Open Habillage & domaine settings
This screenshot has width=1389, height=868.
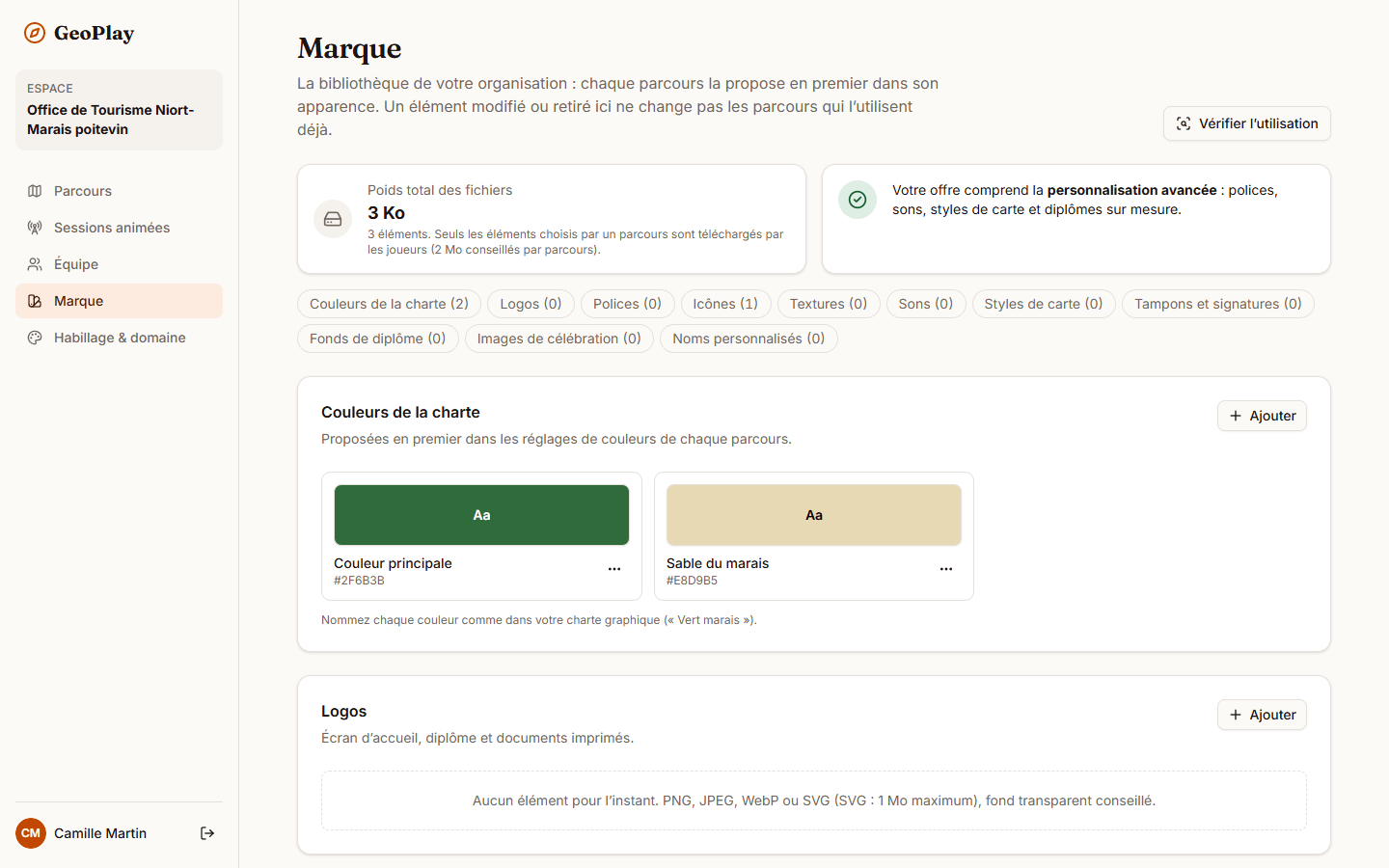coord(119,338)
